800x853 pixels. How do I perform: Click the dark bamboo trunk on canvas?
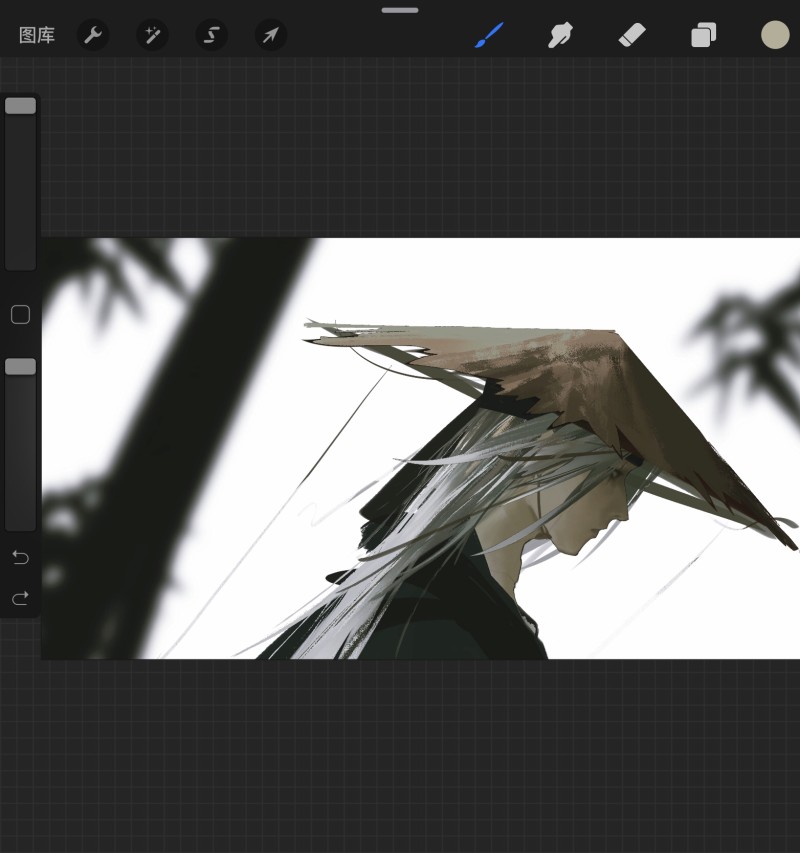click(179, 446)
